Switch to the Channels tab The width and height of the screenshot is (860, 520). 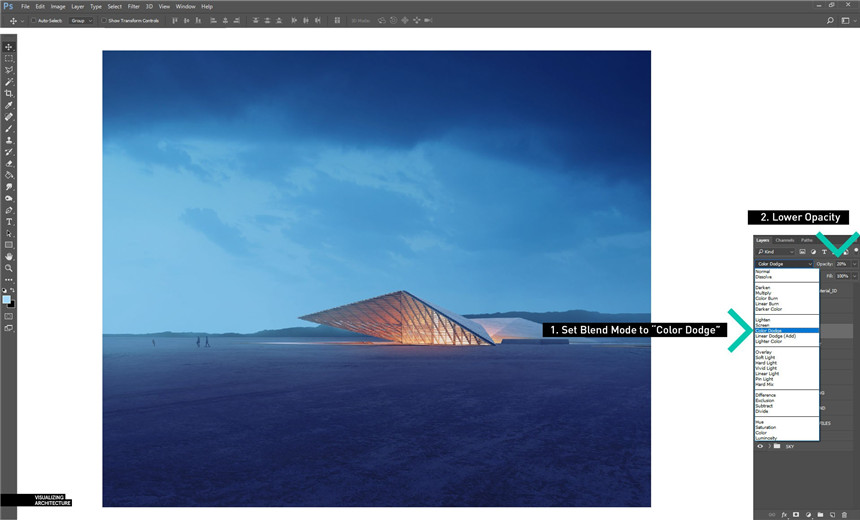click(785, 240)
